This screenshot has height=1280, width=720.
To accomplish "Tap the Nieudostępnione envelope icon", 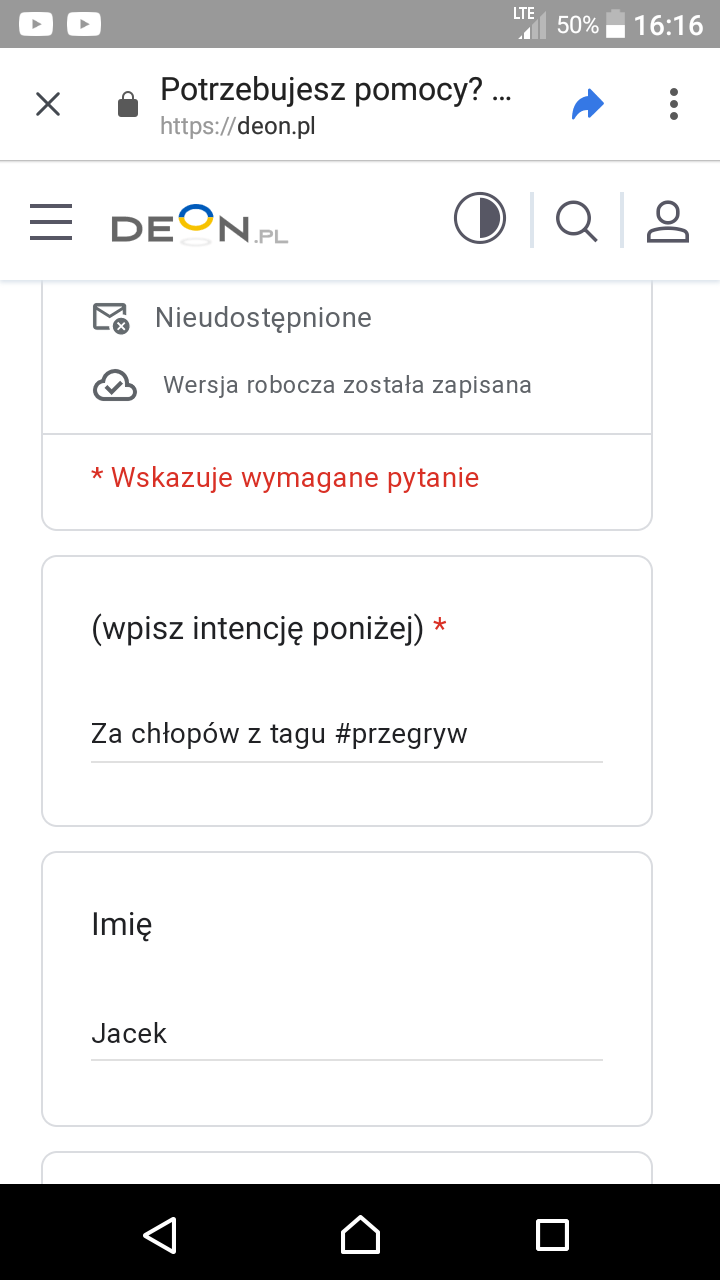I will pos(110,318).
